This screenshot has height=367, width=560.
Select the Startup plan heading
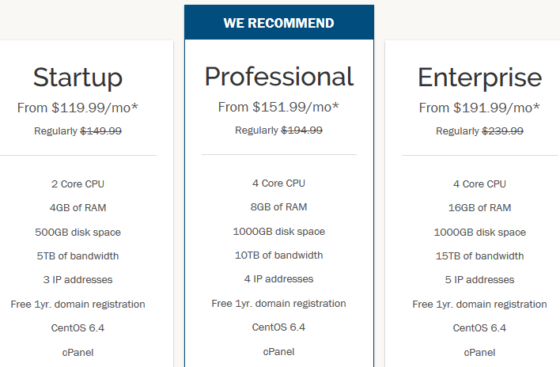click(78, 77)
